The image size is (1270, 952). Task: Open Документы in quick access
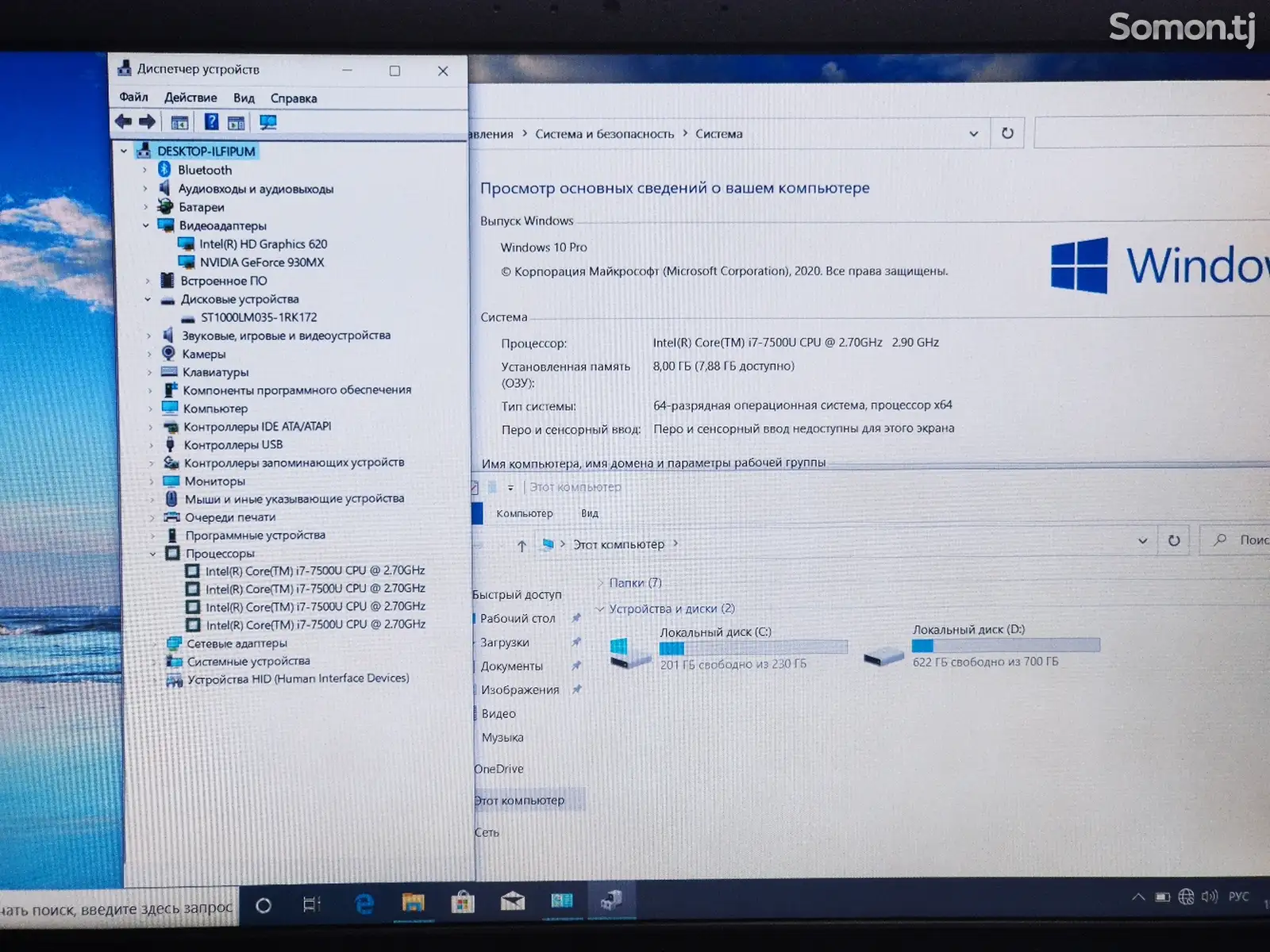point(512,666)
